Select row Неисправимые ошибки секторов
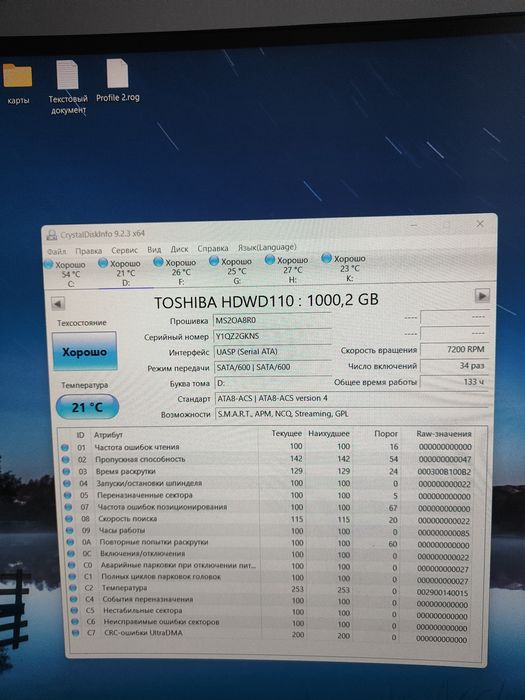This screenshot has height=700, width=525. tap(271, 623)
